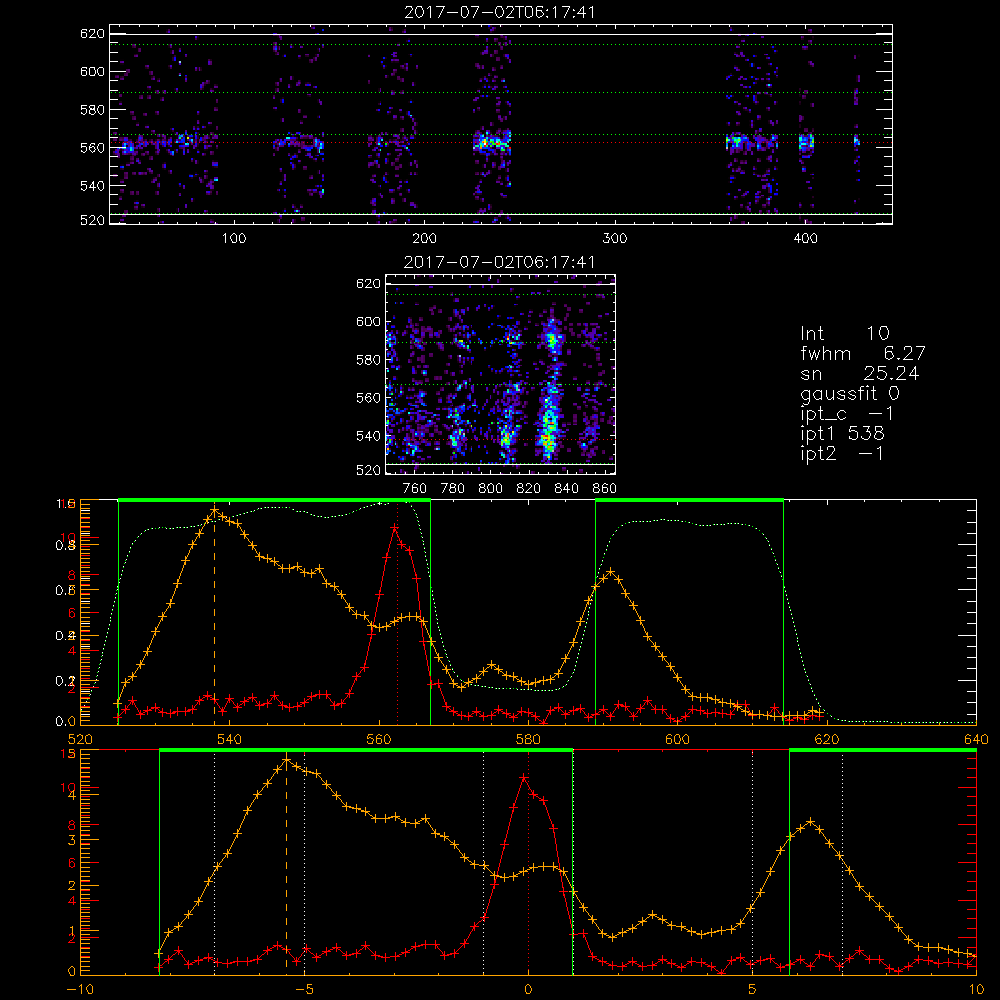The height and width of the screenshot is (1000, 1000).
Task: Click x-axis label 800 of middle spectrogram
Action: [x=490, y=489]
